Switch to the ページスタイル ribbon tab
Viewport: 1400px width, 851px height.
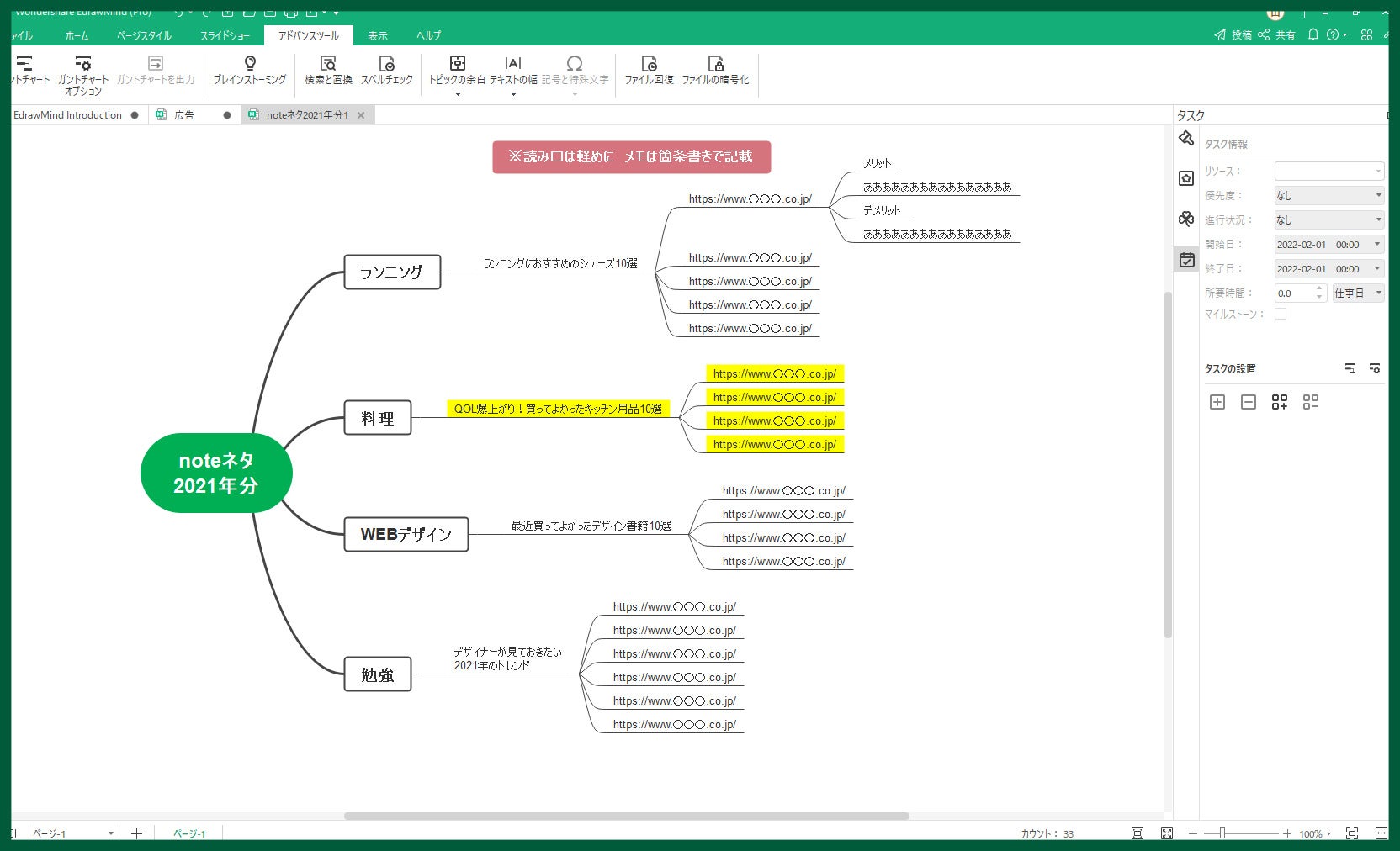[x=144, y=35]
